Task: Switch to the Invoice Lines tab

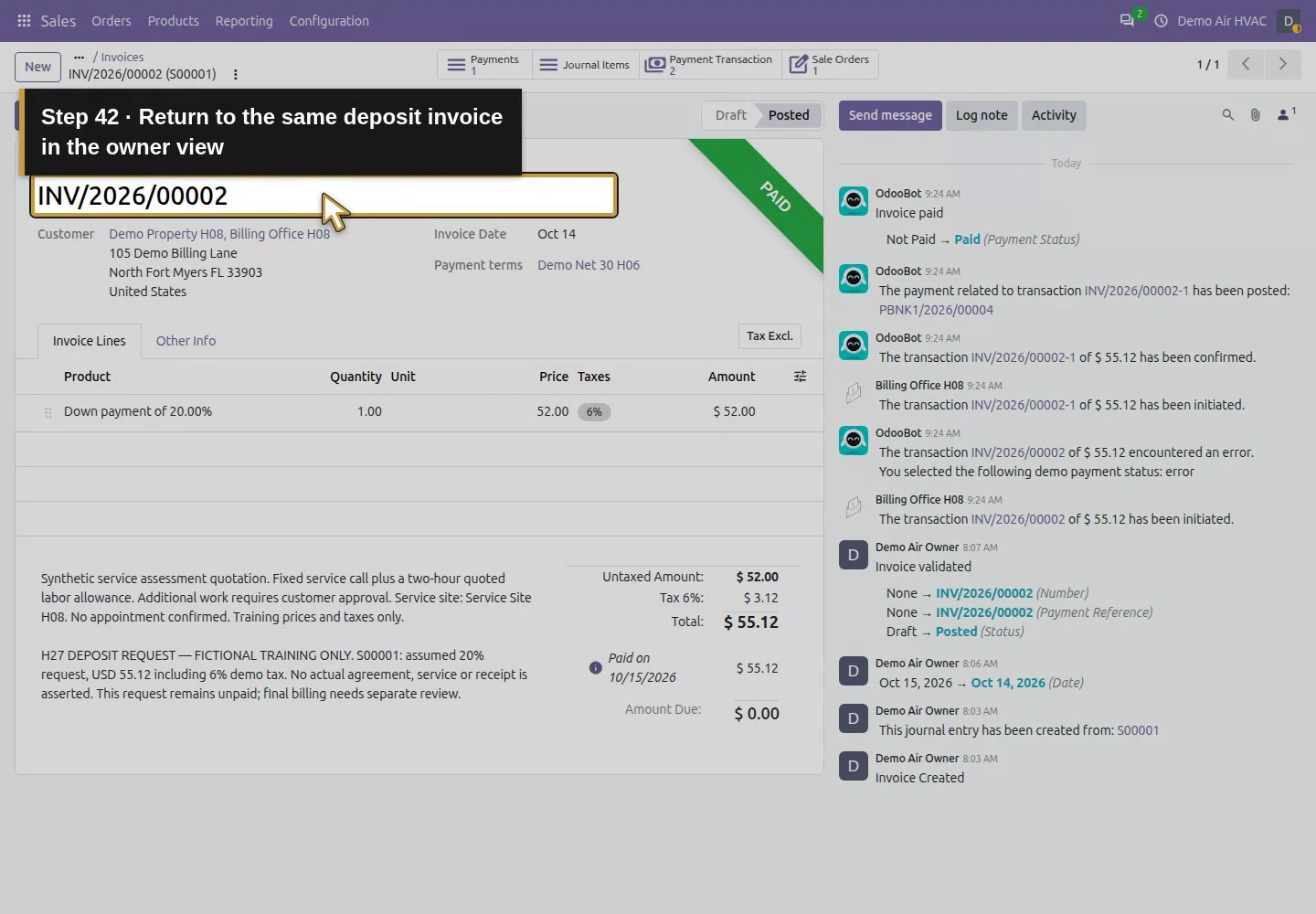Action: coord(90,341)
